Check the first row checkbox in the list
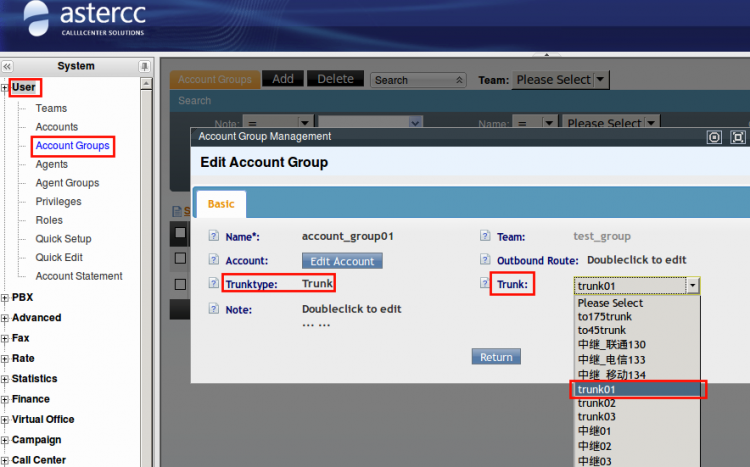The width and height of the screenshot is (750, 467). click(180, 258)
